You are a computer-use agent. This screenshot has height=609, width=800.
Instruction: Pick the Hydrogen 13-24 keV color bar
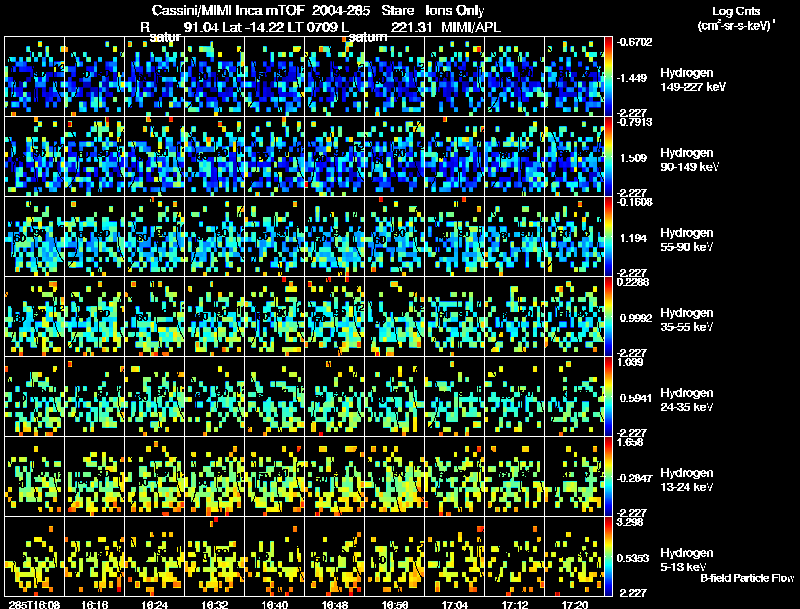tap(608, 477)
